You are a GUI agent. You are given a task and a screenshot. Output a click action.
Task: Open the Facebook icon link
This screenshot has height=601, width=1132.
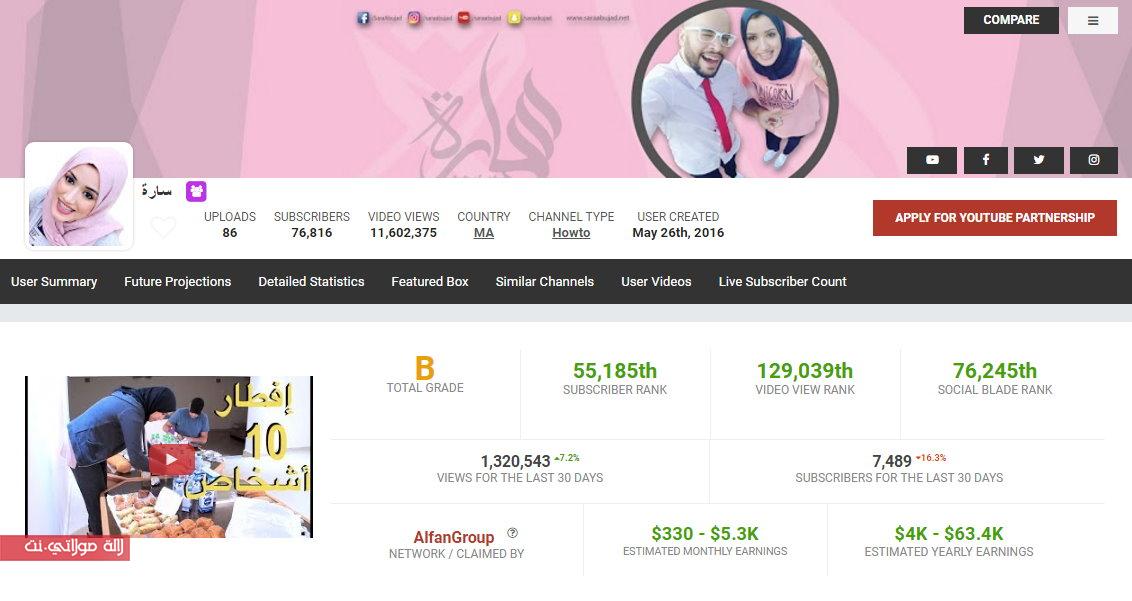click(x=986, y=160)
